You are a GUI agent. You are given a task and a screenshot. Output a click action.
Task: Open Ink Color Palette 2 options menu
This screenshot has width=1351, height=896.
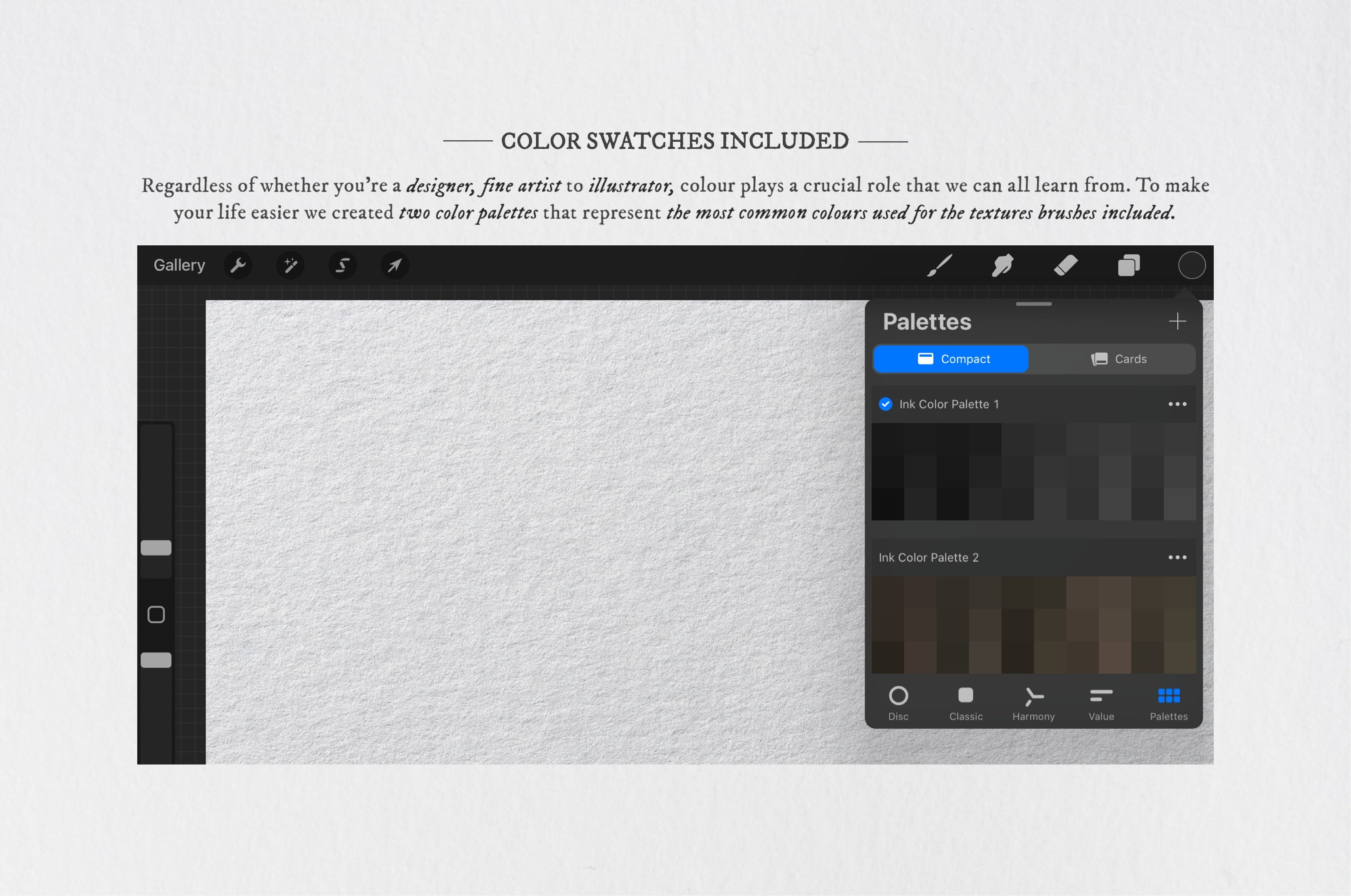(1177, 557)
